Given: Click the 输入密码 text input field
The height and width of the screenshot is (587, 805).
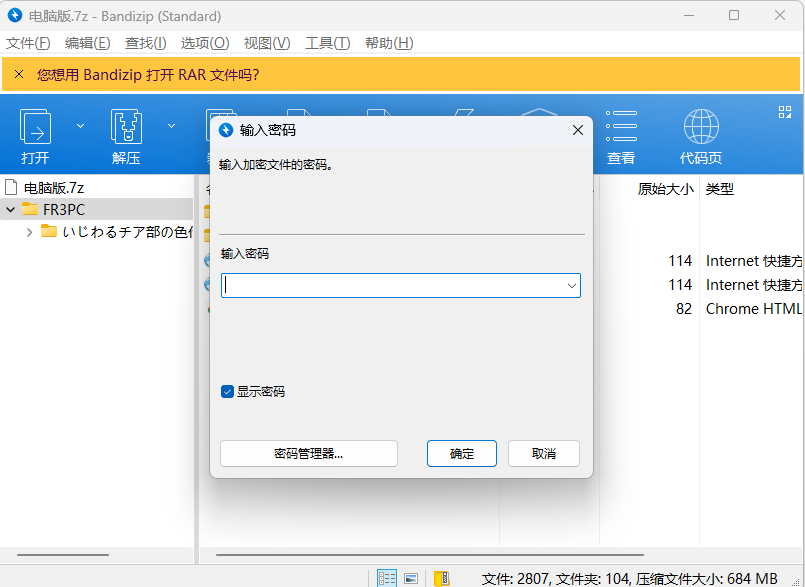Looking at the screenshot, I should tap(392, 286).
